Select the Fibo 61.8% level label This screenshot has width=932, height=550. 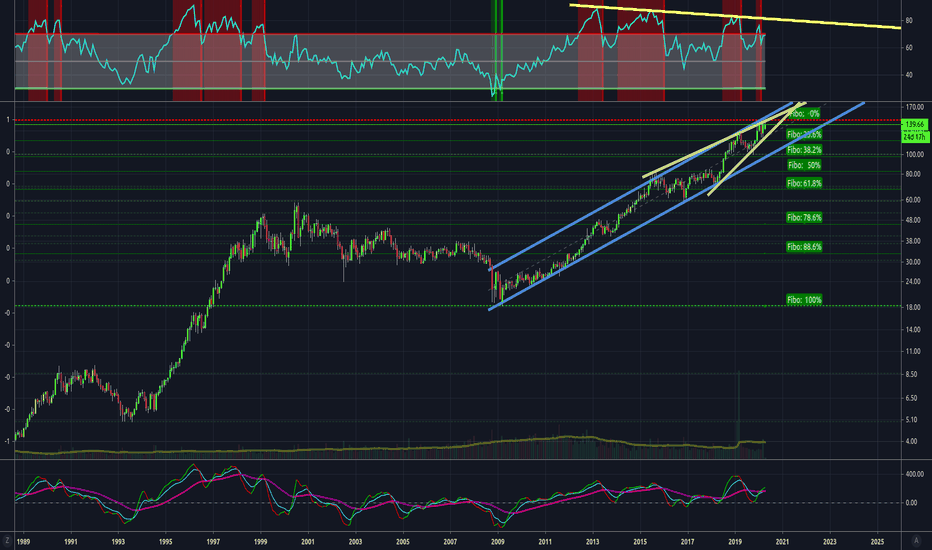(x=804, y=183)
